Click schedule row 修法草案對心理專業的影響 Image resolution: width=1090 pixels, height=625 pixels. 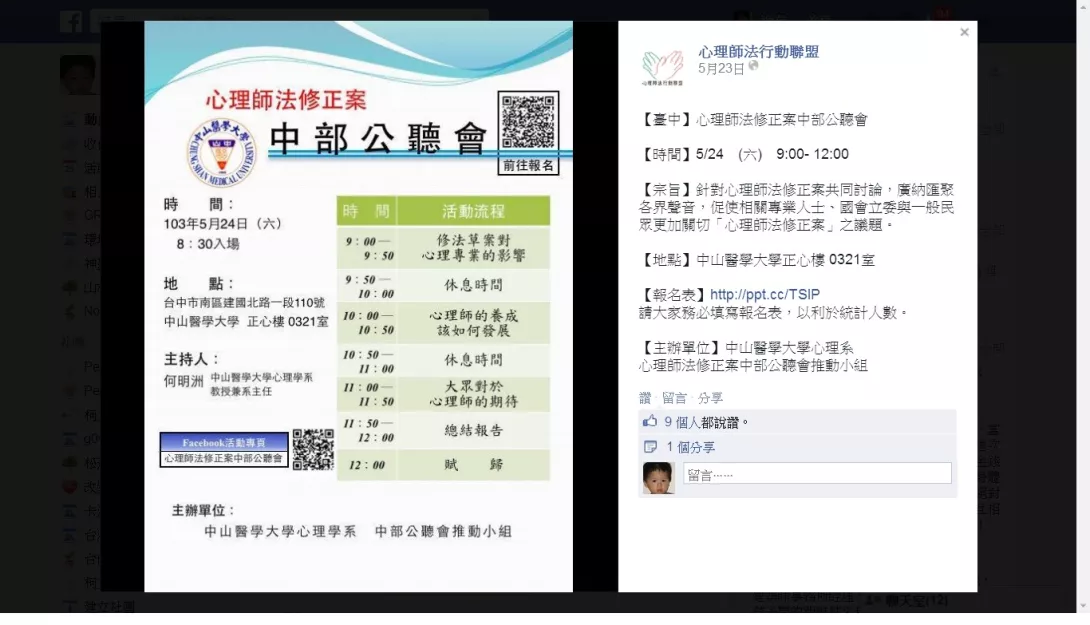click(x=444, y=247)
